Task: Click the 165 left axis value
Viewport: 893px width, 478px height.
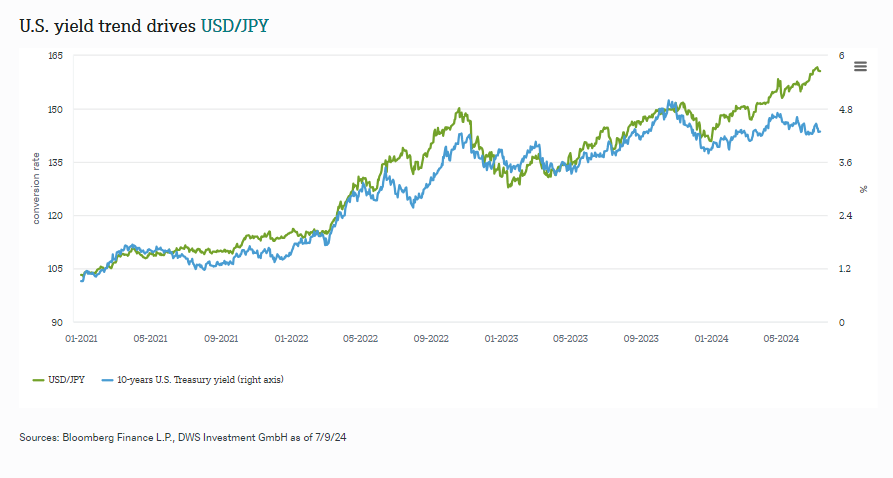Action: [x=56, y=56]
